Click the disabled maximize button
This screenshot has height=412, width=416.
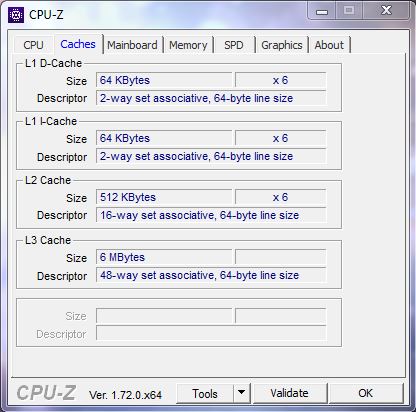pos(349,11)
